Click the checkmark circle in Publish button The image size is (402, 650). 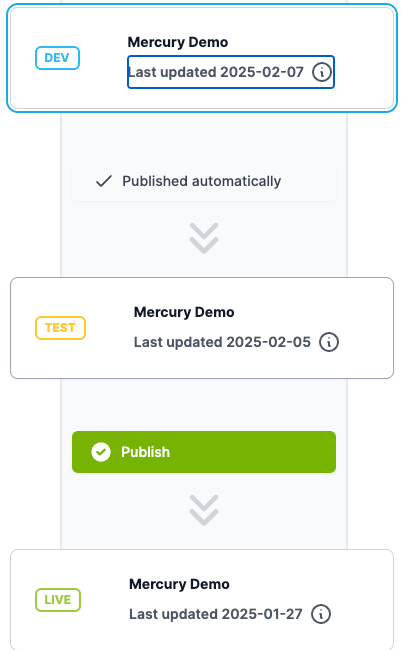[101, 452]
